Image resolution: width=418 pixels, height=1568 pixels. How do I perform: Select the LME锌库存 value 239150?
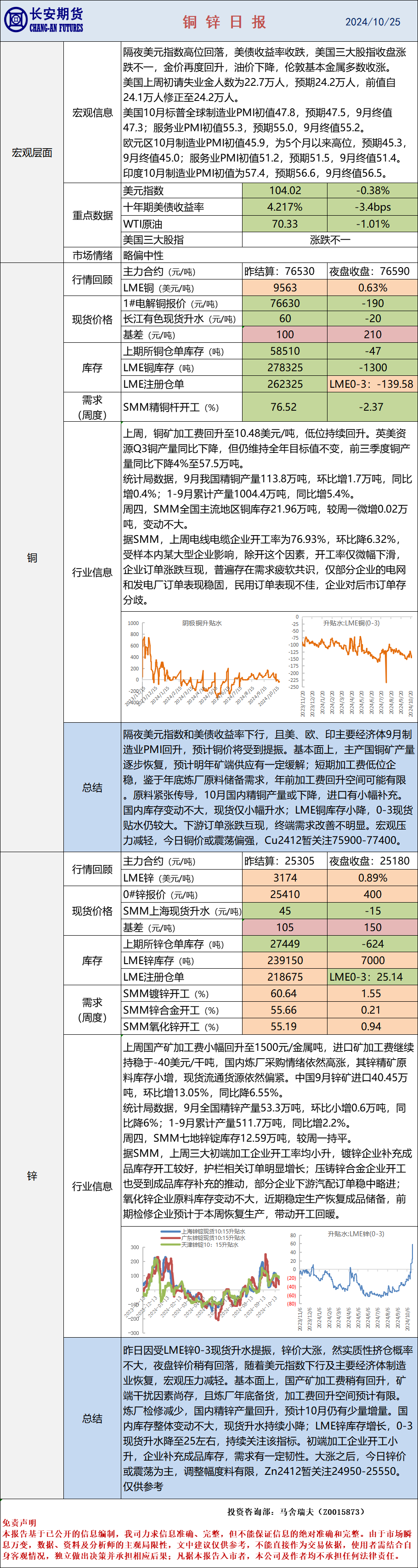284,960
